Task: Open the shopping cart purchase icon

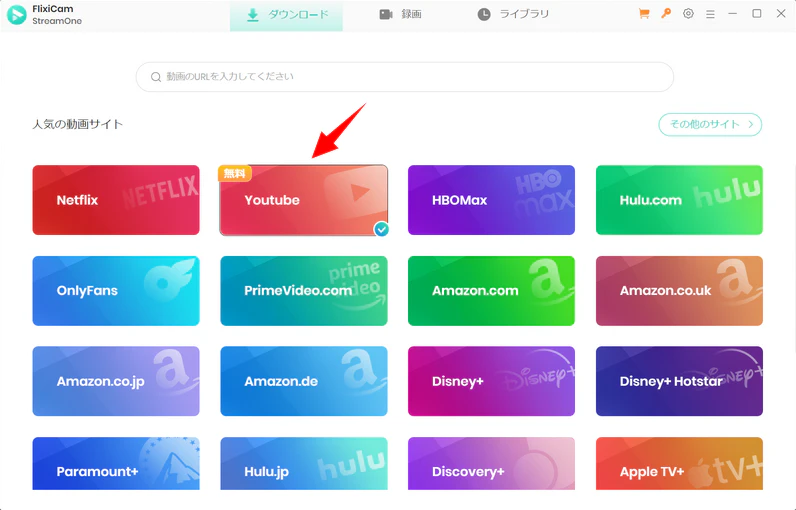Action: click(x=644, y=14)
